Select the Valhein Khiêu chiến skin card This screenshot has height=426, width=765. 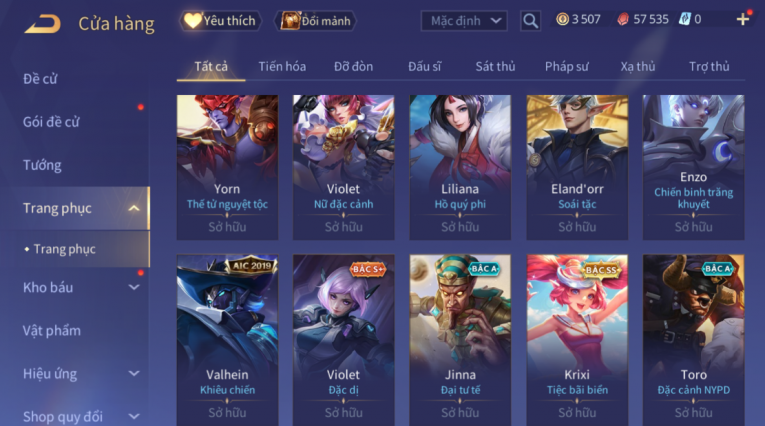tap(227, 340)
